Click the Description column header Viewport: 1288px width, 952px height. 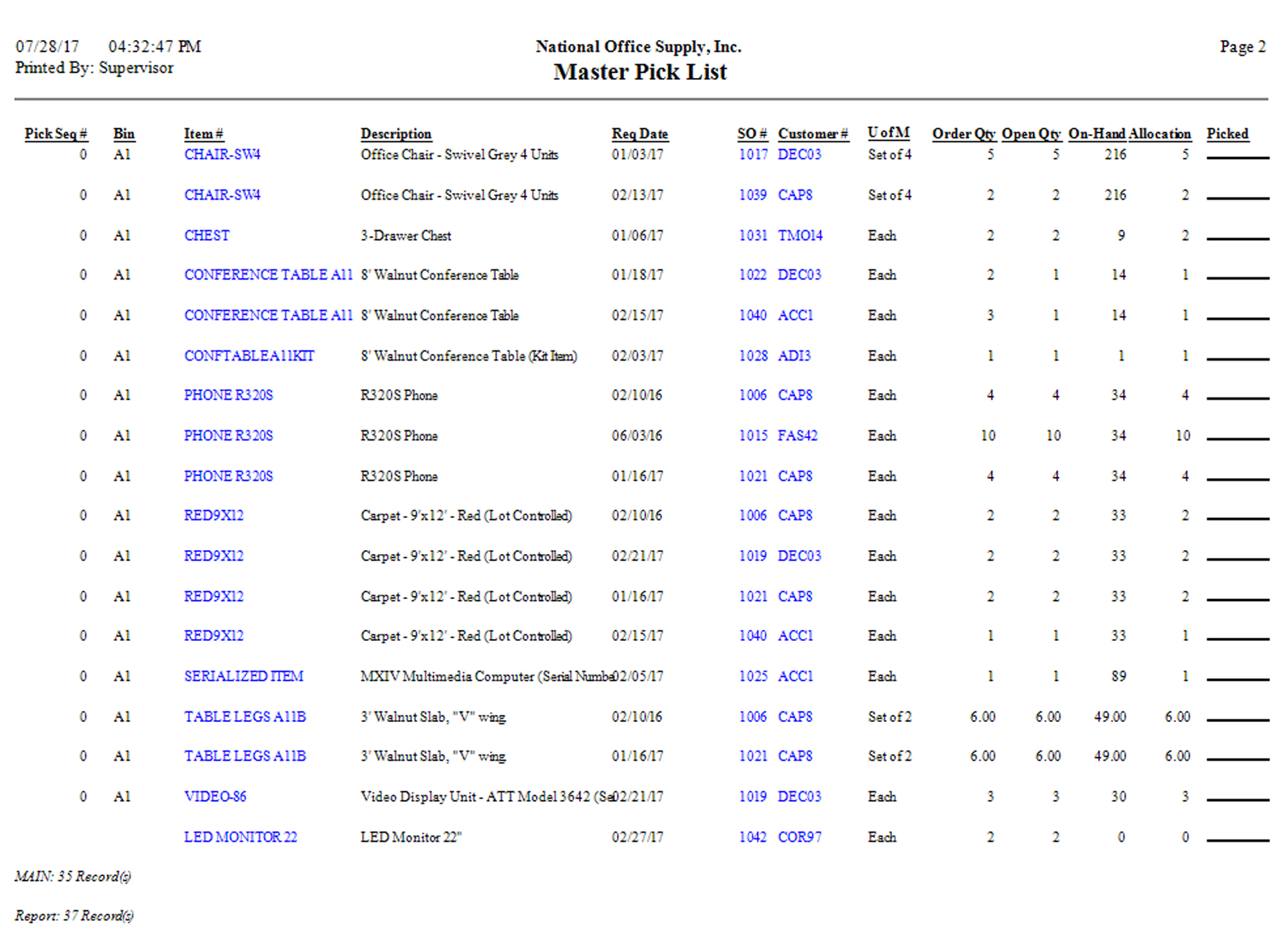point(395,134)
